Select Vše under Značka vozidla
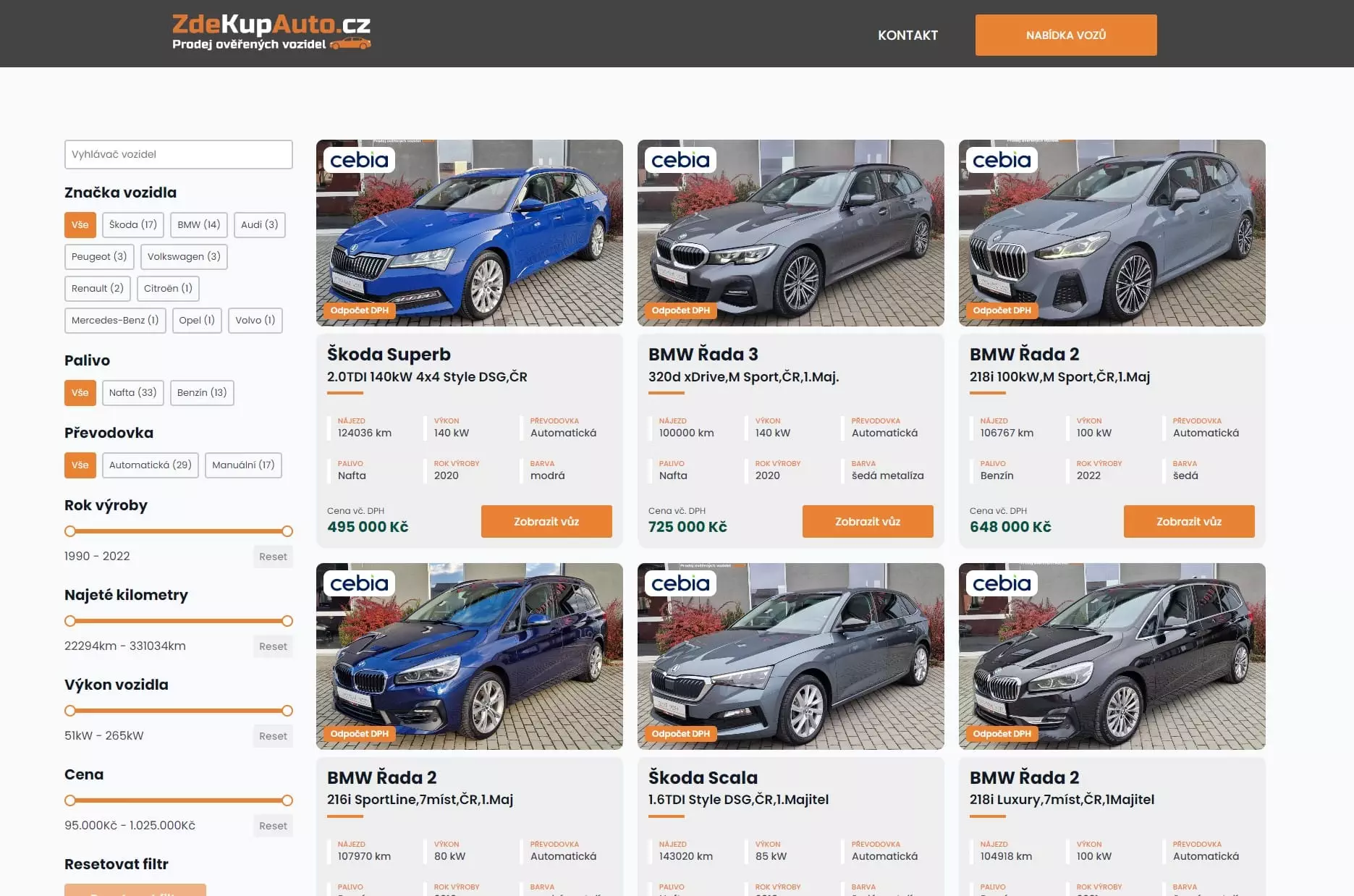Viewport: 1354px width, 896px height. click(x=80, y=224)
